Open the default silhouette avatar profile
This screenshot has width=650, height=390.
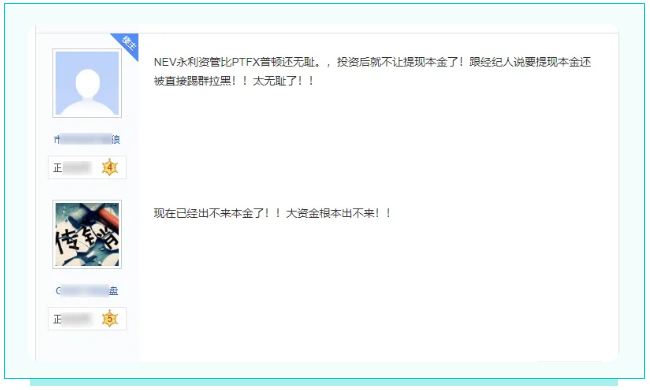tap(87, 83)
